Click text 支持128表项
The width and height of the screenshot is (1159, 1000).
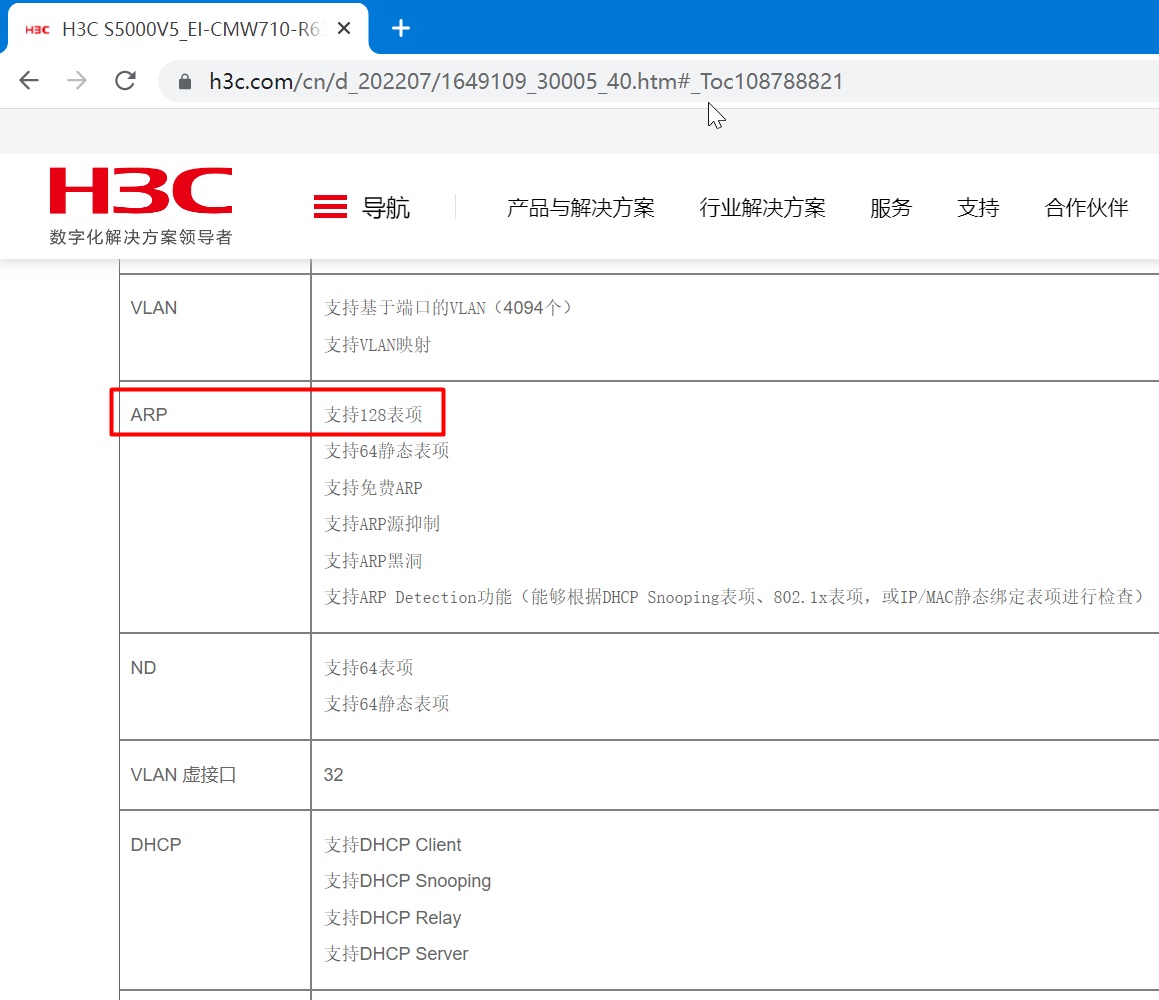[373, 415]
